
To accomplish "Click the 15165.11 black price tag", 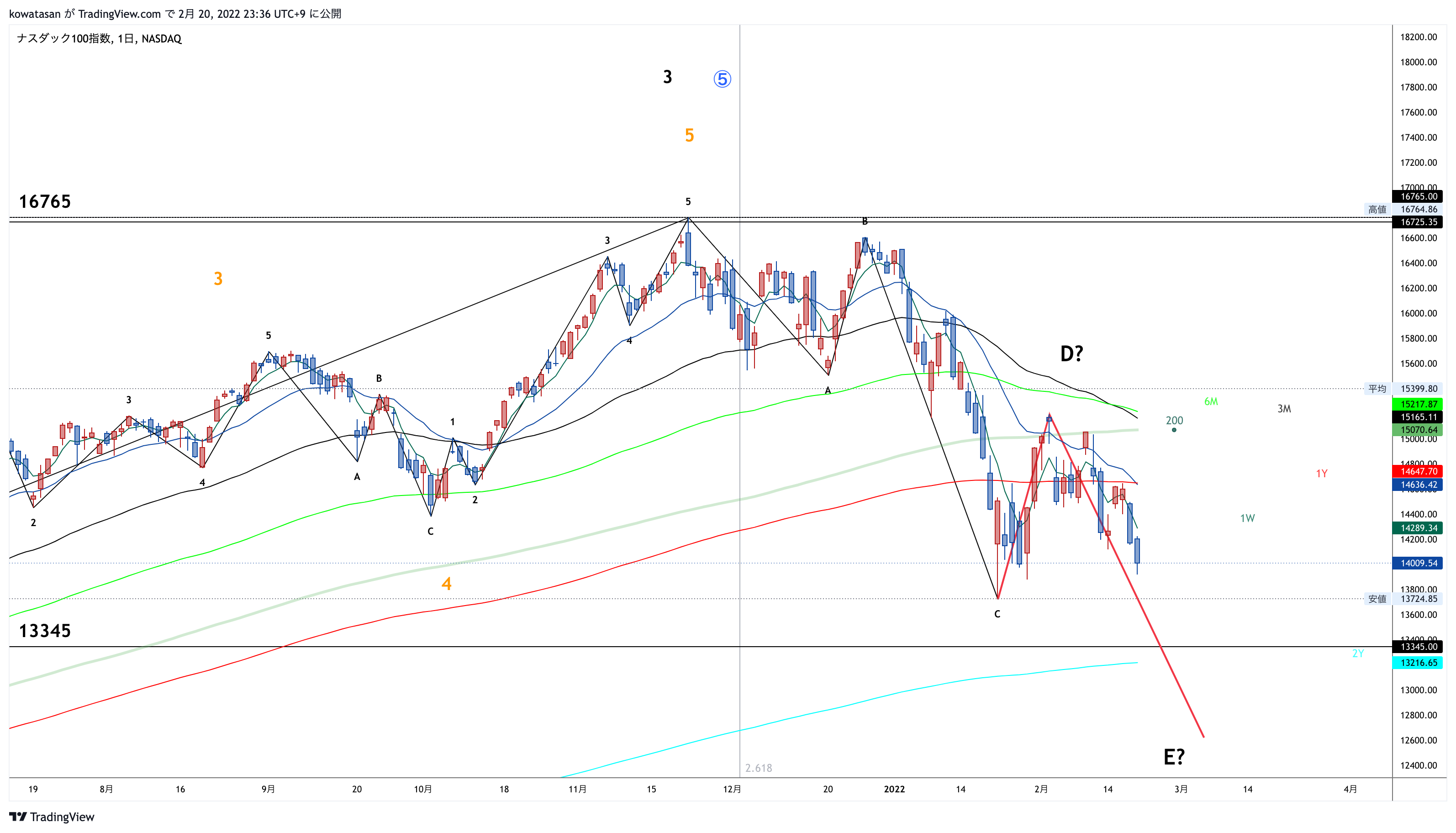I will point(1418,417).
